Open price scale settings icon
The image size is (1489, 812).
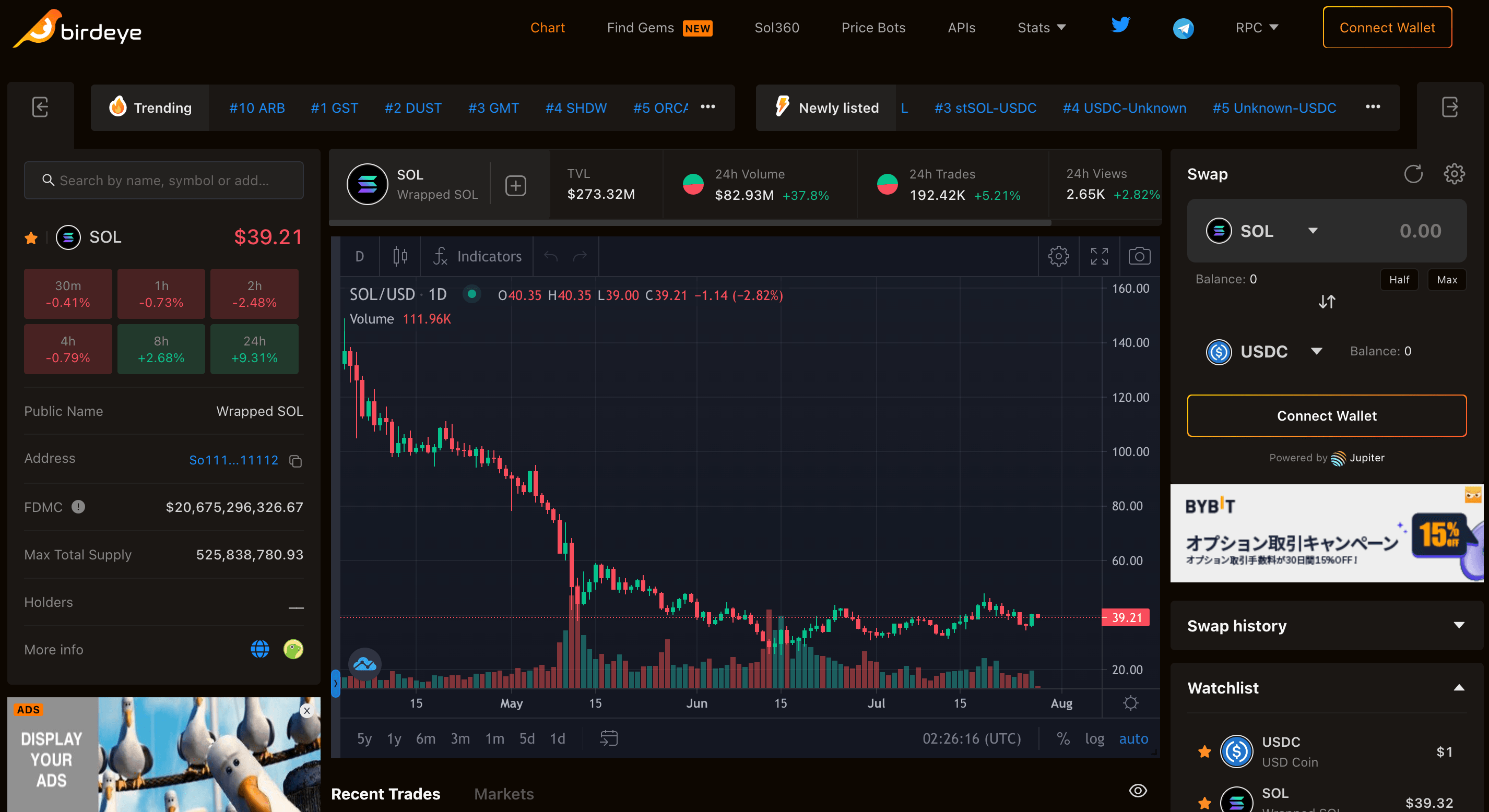click(x=1131, y=703)
